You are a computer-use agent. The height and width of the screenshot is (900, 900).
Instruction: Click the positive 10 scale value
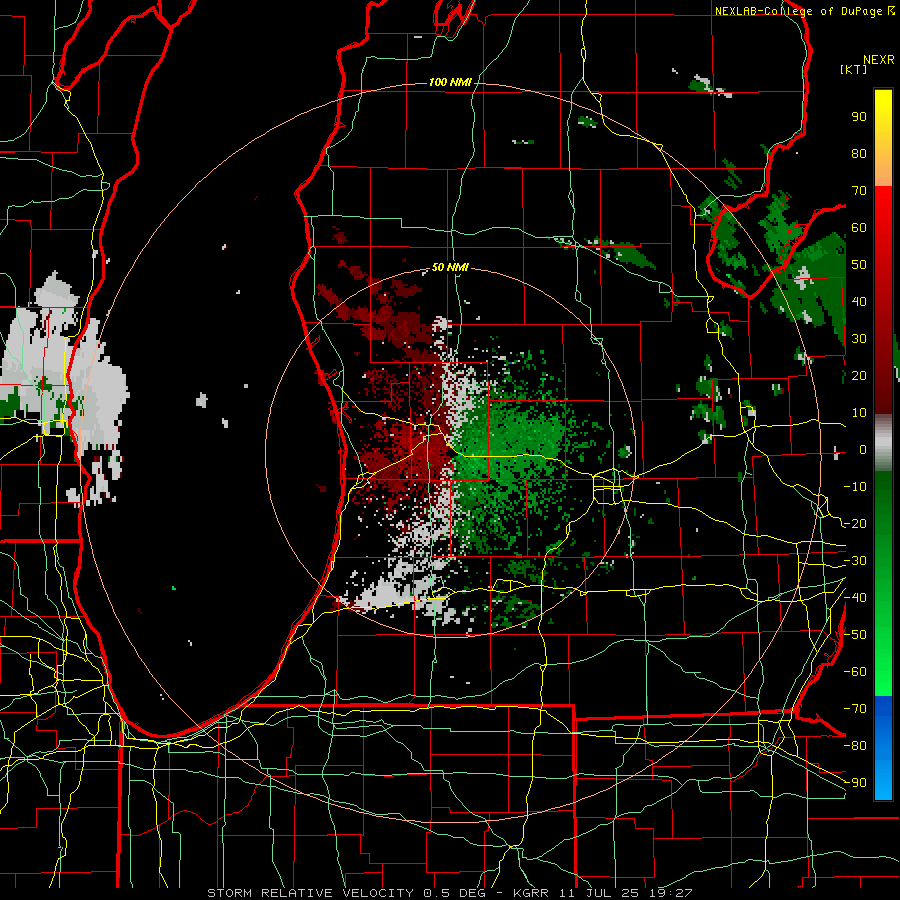pos(859,413)
